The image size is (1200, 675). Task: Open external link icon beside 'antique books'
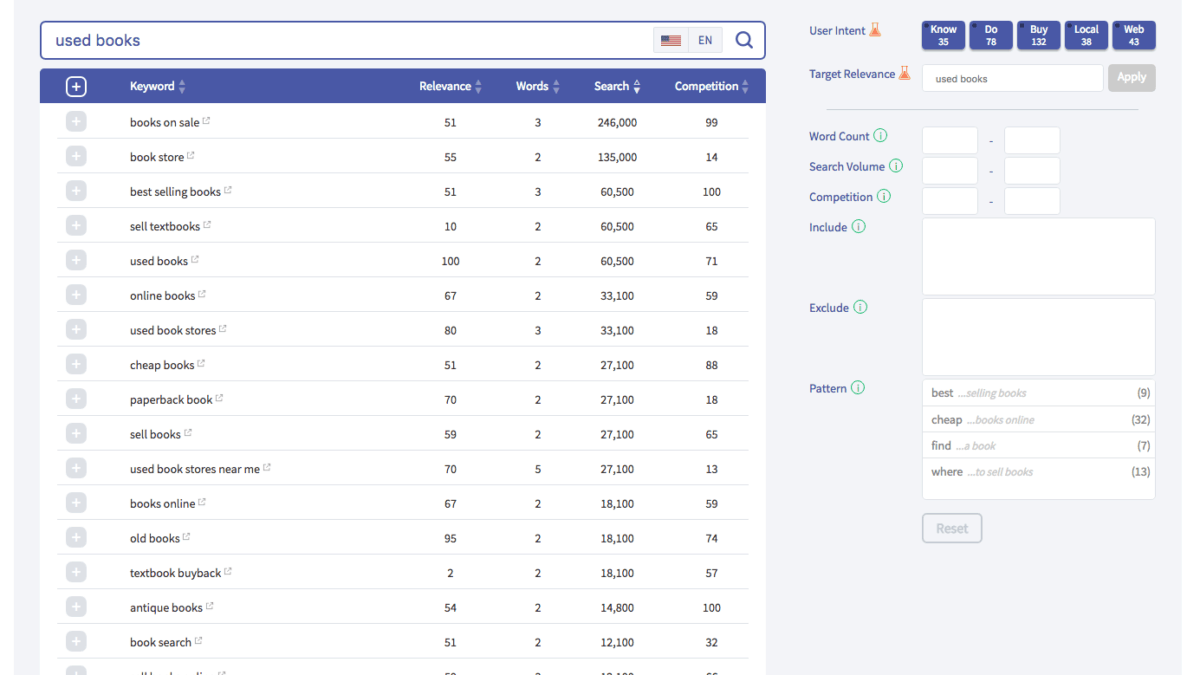coord(210,606)
